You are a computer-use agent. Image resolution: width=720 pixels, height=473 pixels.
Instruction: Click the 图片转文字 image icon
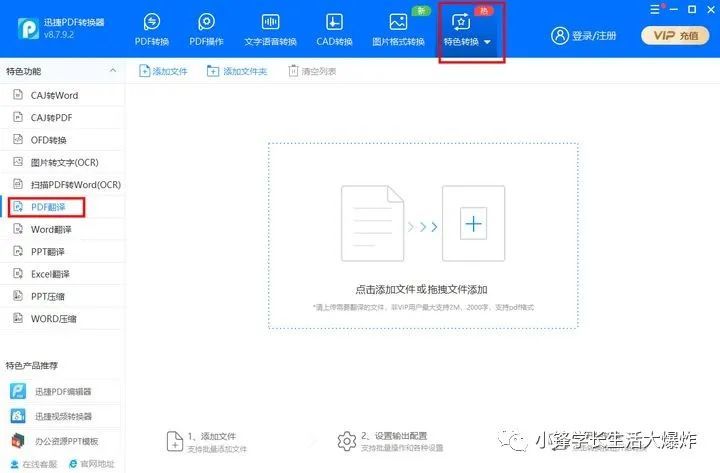coord(18,162)
